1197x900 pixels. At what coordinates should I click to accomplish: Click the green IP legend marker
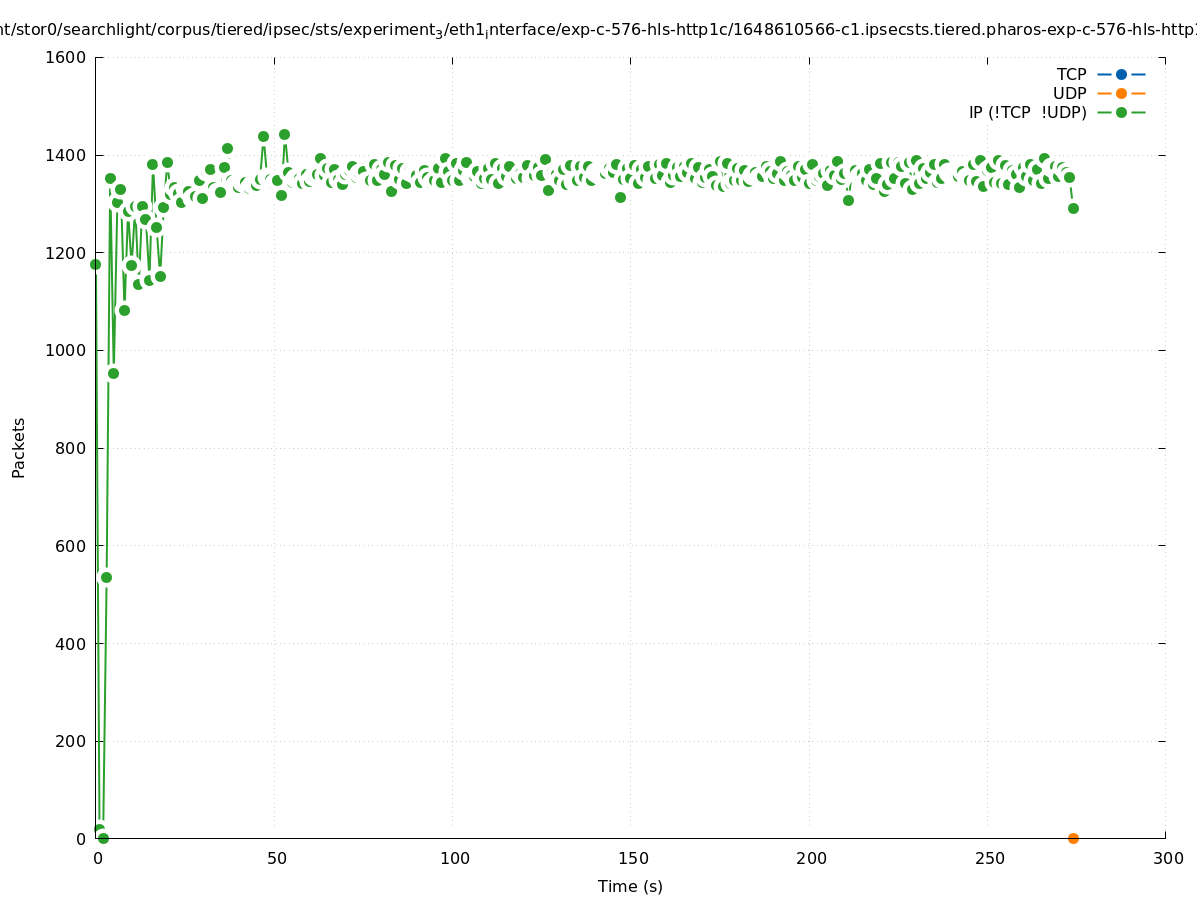pyautogui.click(x=1121, y=112)
